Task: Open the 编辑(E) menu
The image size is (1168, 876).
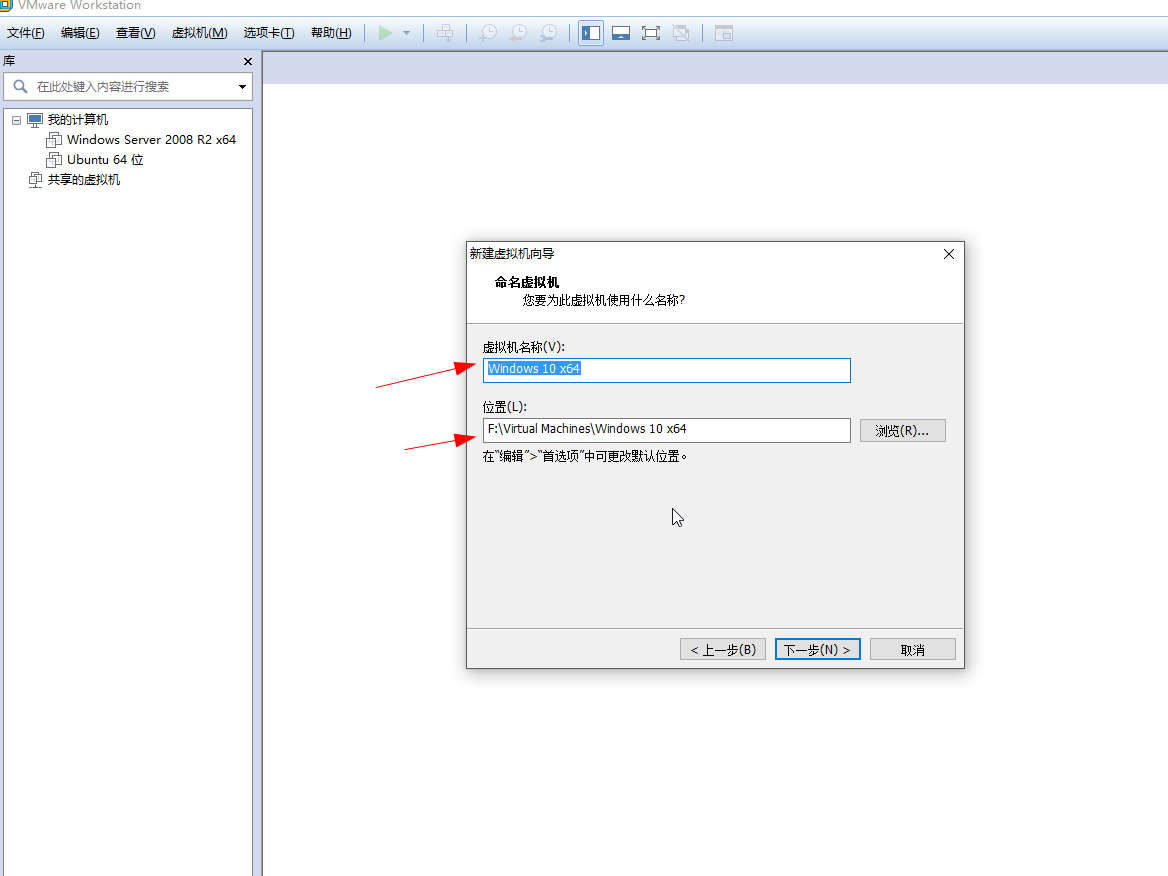Action: 80,33
